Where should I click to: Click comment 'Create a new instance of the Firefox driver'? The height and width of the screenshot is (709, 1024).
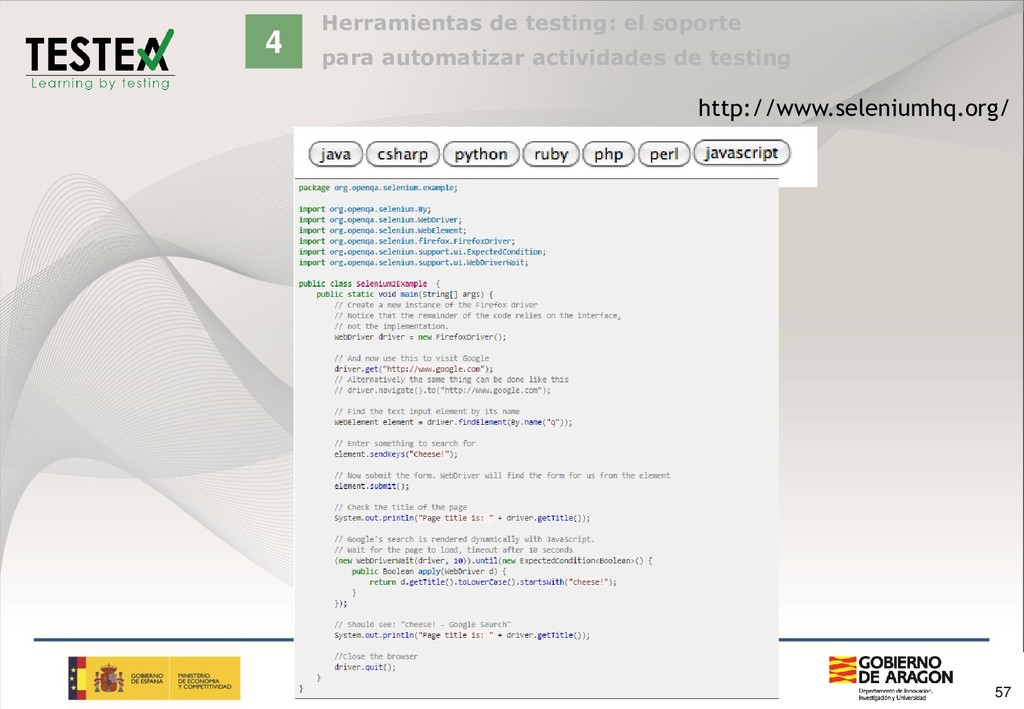(x=436, y=306)
